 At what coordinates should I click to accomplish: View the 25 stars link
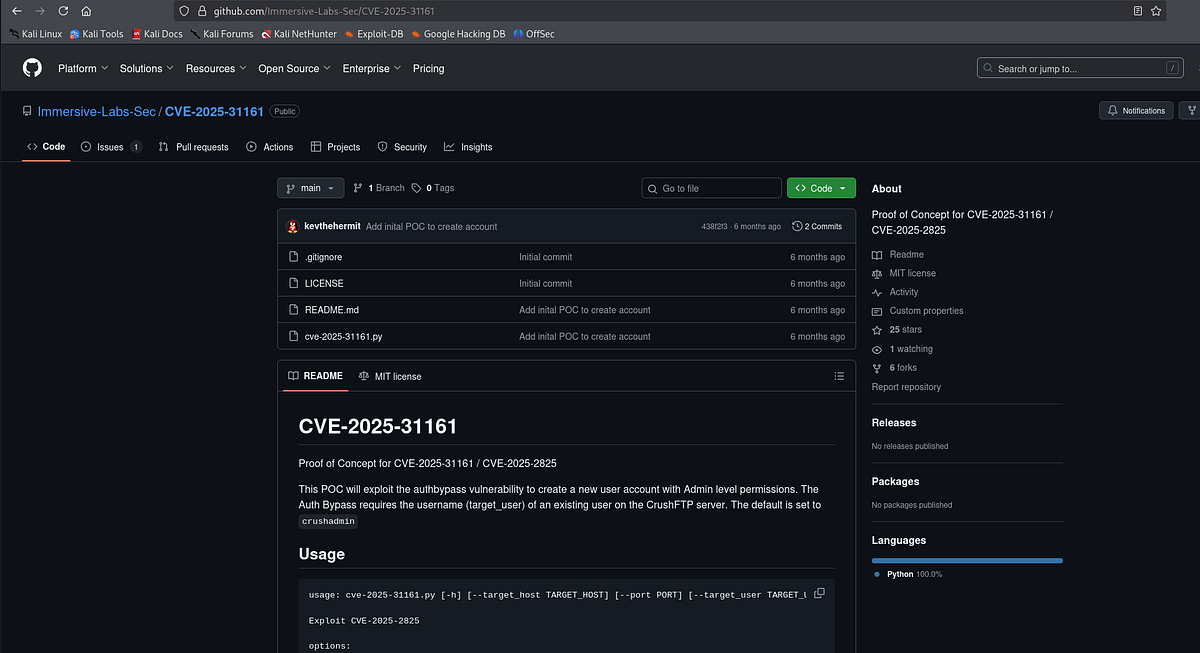897,329
